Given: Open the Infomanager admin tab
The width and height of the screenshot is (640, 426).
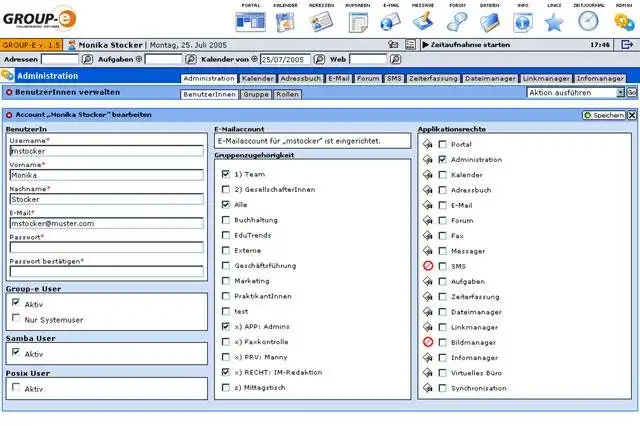Looking at the screenshot, I should click(600, 78).
